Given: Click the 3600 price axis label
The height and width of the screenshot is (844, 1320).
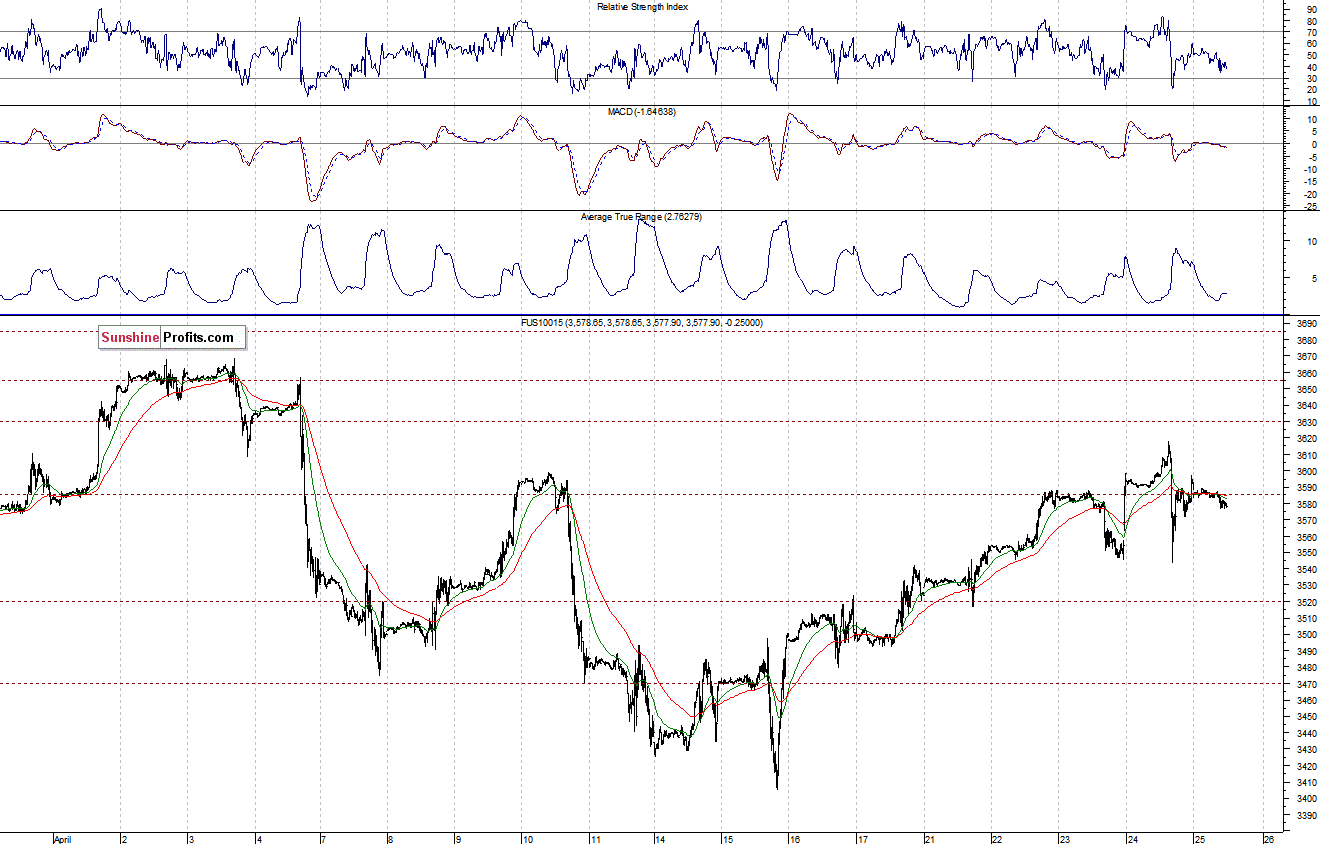Looking at the screenshot, I should (1305, 471).
